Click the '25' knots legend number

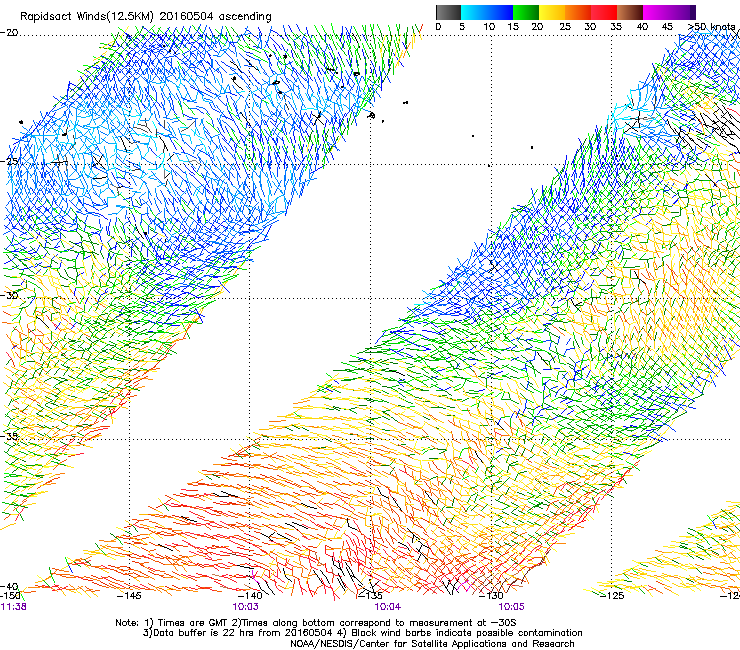click(x=565, y=27)
